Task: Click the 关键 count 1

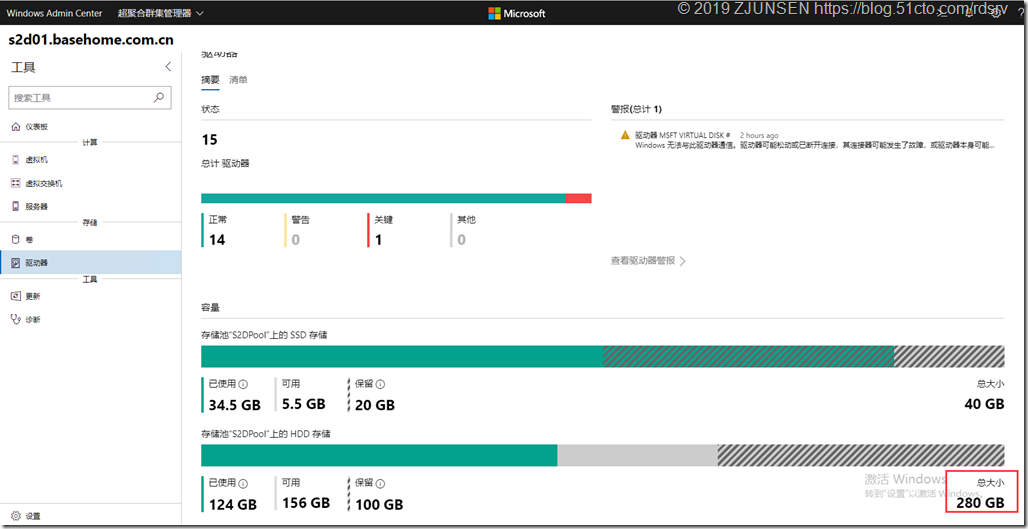Action: point(378,240)
